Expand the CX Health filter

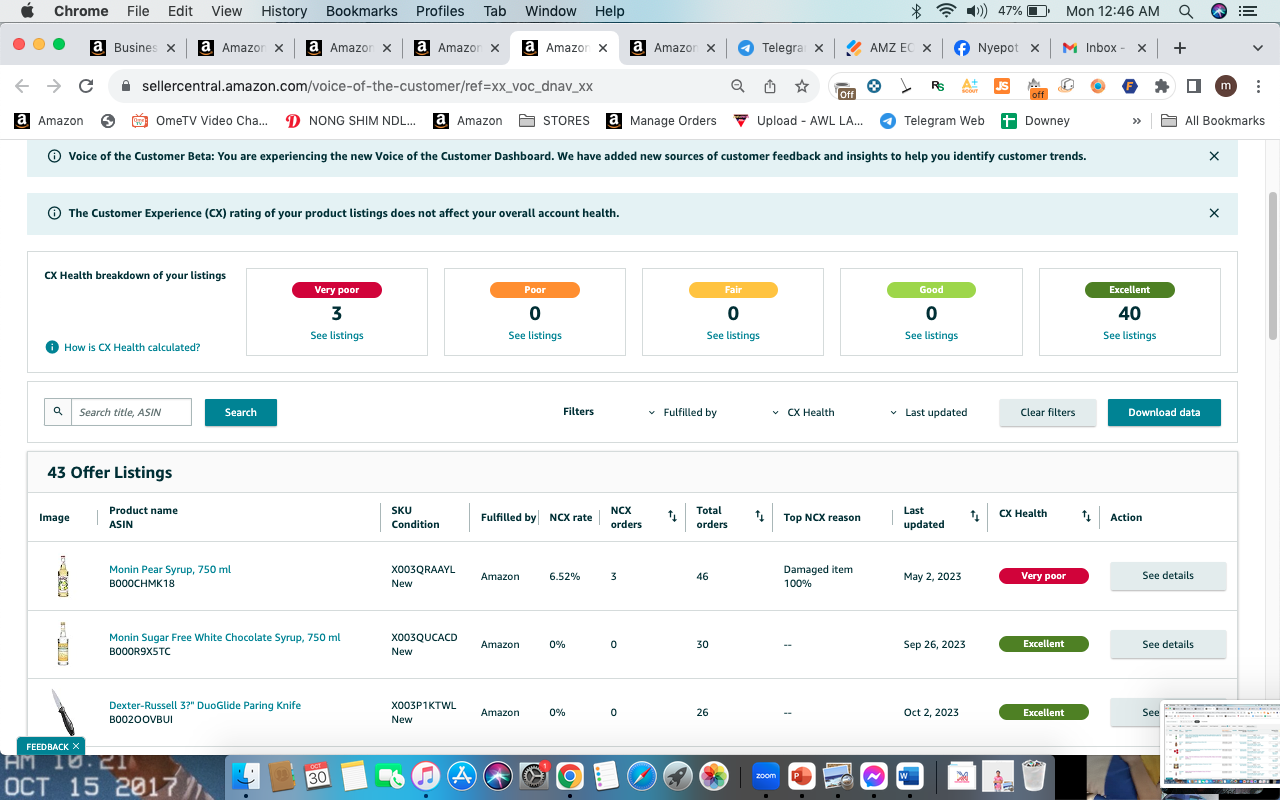point(804,412)
